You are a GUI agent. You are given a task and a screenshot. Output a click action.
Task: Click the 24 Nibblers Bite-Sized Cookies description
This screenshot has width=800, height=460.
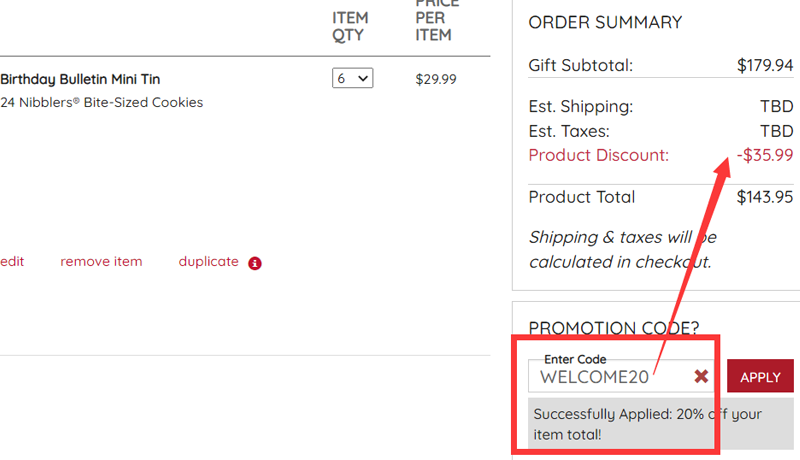(x=101, y=102)
